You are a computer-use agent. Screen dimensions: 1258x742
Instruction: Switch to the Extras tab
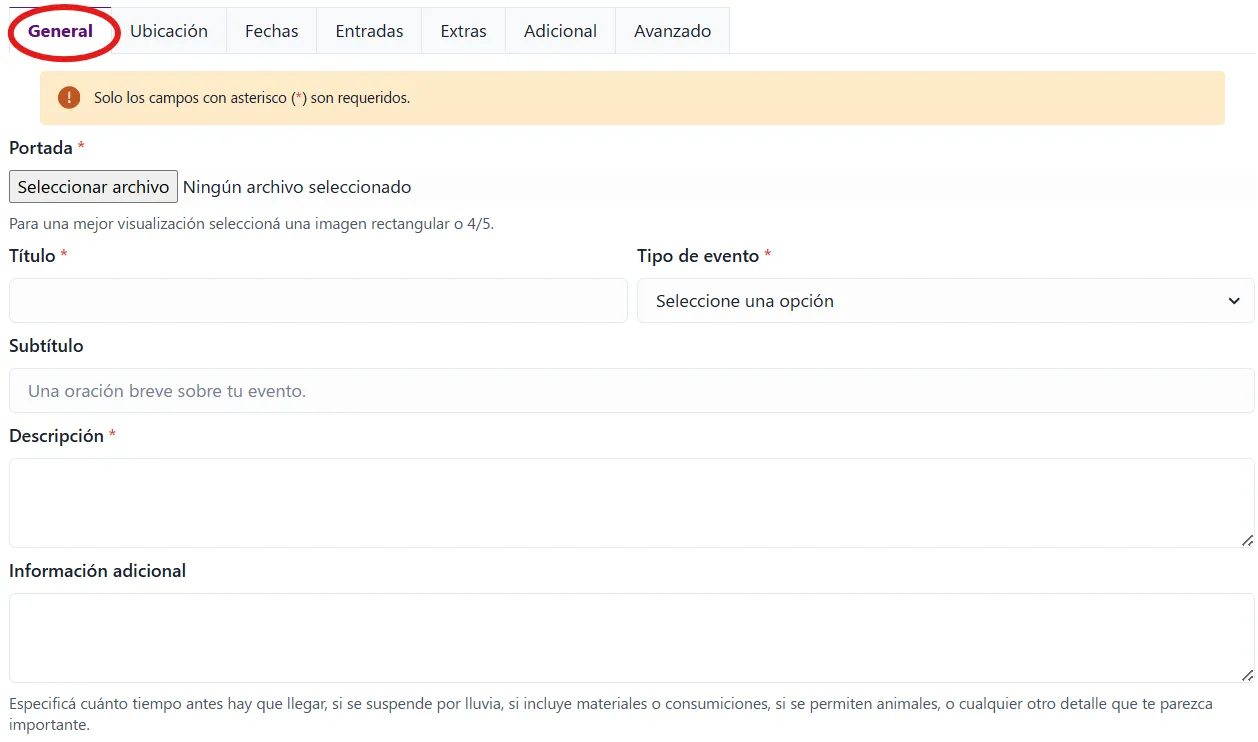pos(463,31)
